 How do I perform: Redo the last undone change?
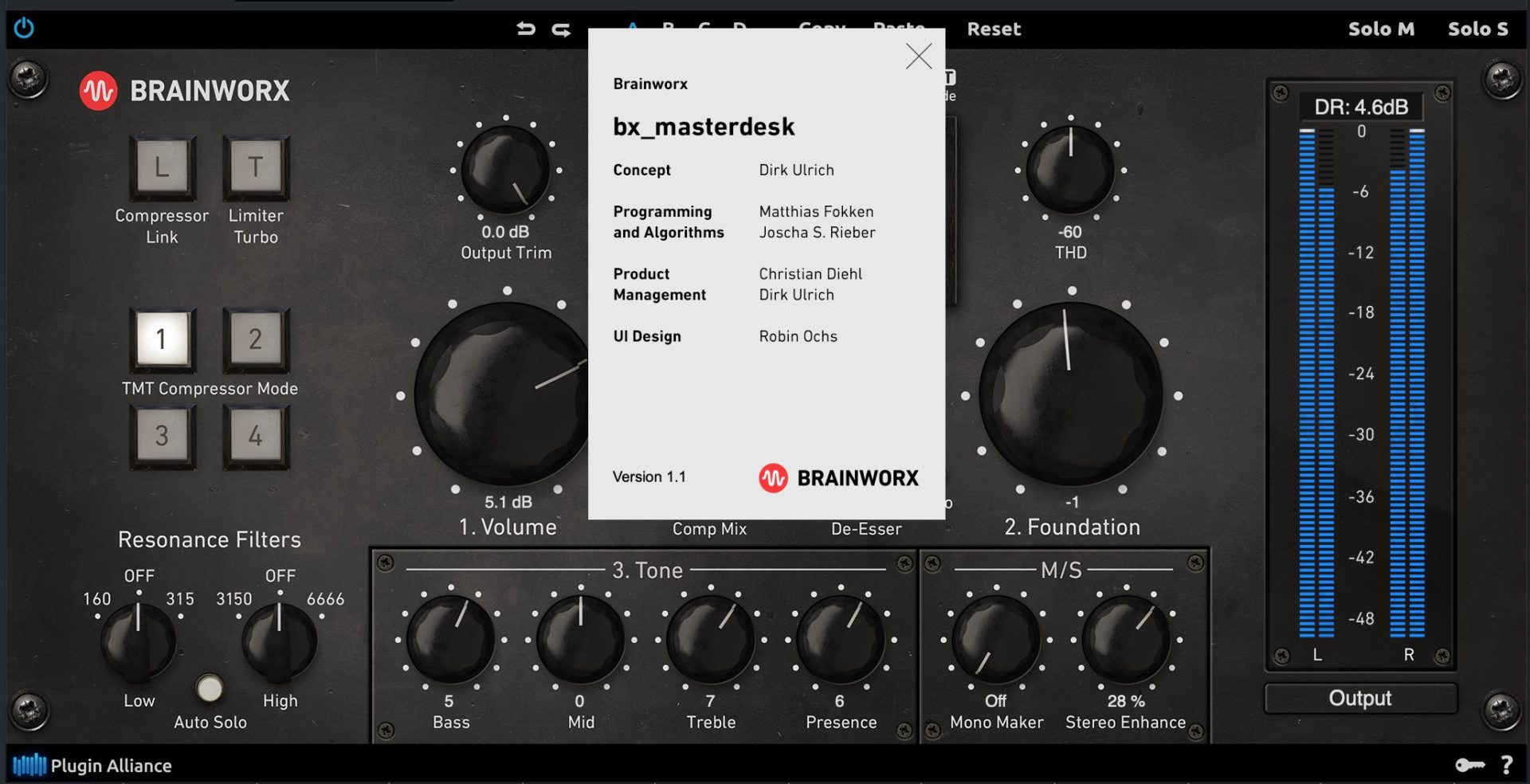tap(563, 29)
